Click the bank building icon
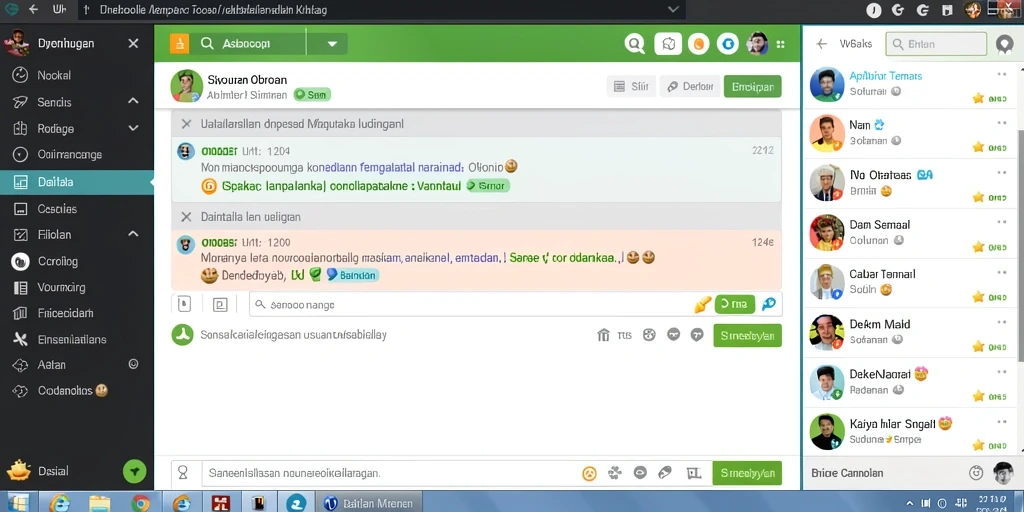The height and width of the screenshot is (512, 1024). point(603,336)
